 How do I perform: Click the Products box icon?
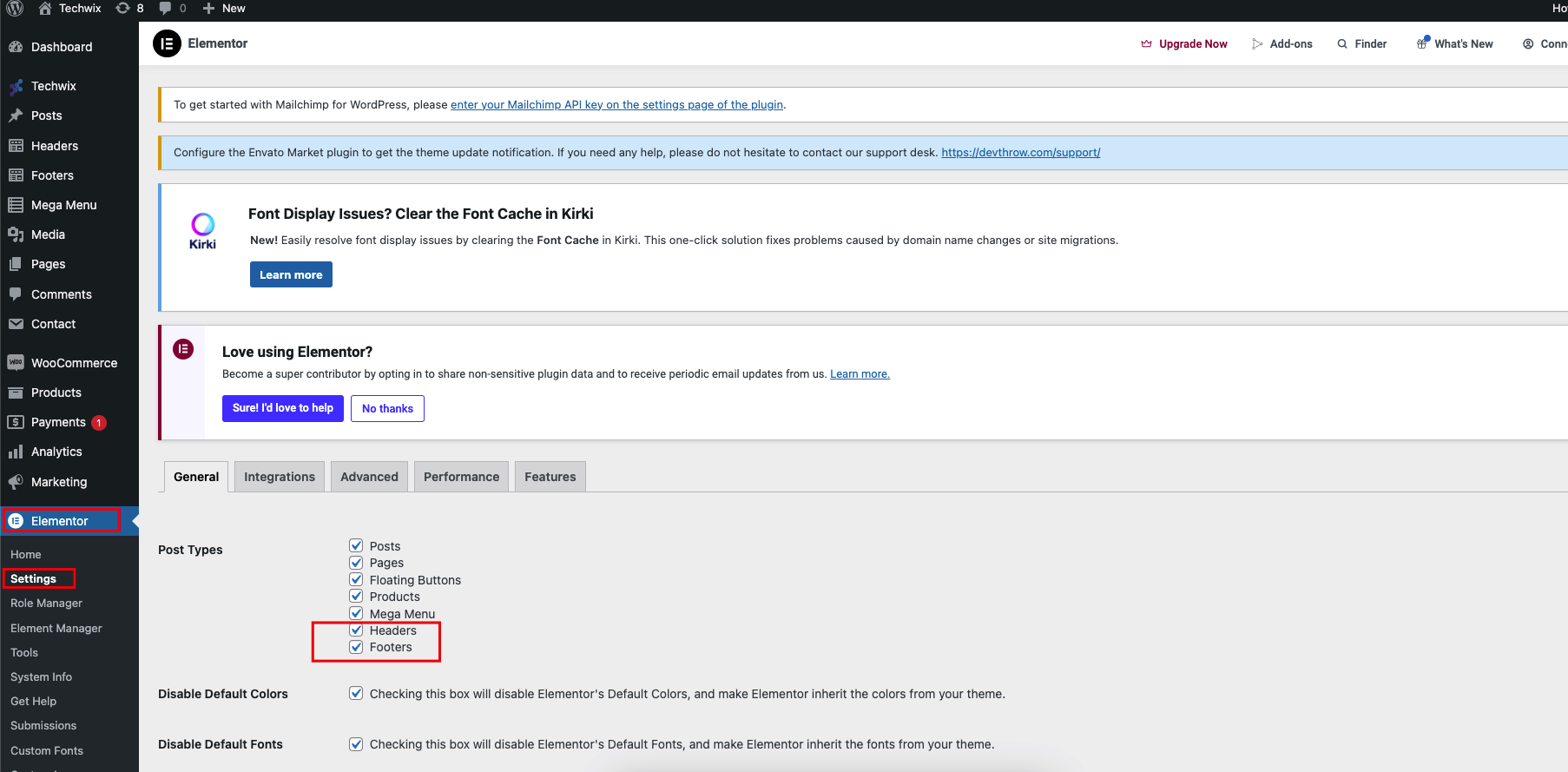pos(16,393)
